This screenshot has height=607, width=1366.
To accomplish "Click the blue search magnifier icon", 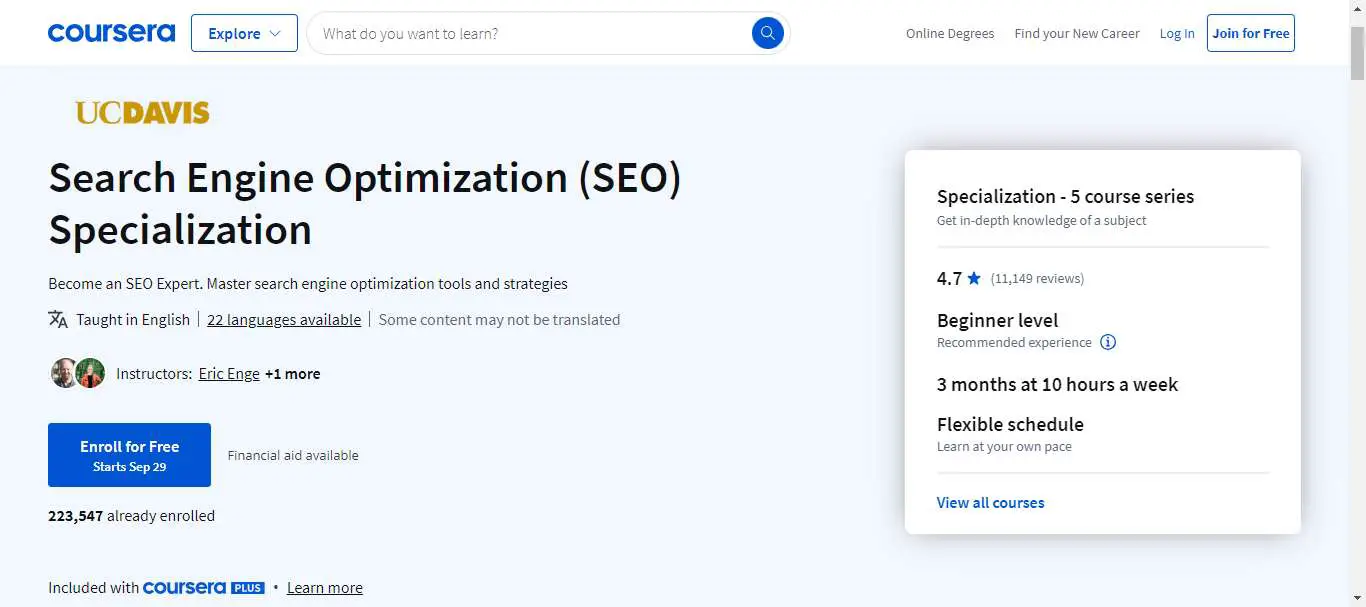I will click(x=767, y=33).
